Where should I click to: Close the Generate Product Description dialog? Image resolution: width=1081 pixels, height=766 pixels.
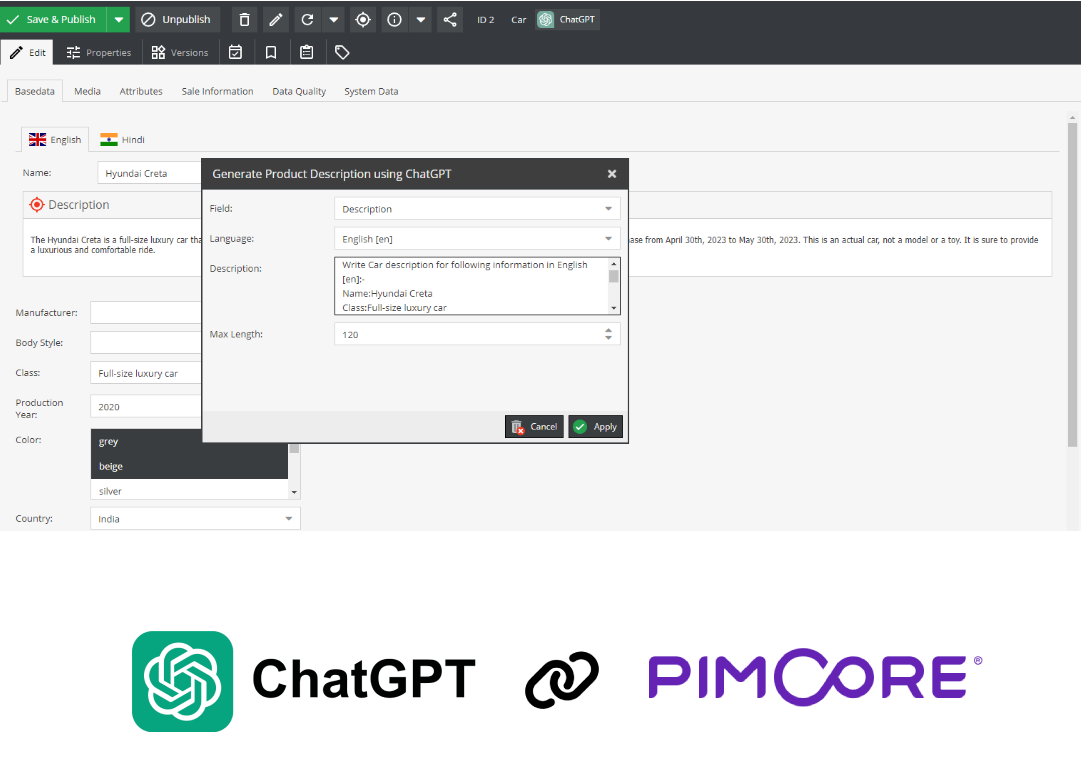[x=612, y=174]
